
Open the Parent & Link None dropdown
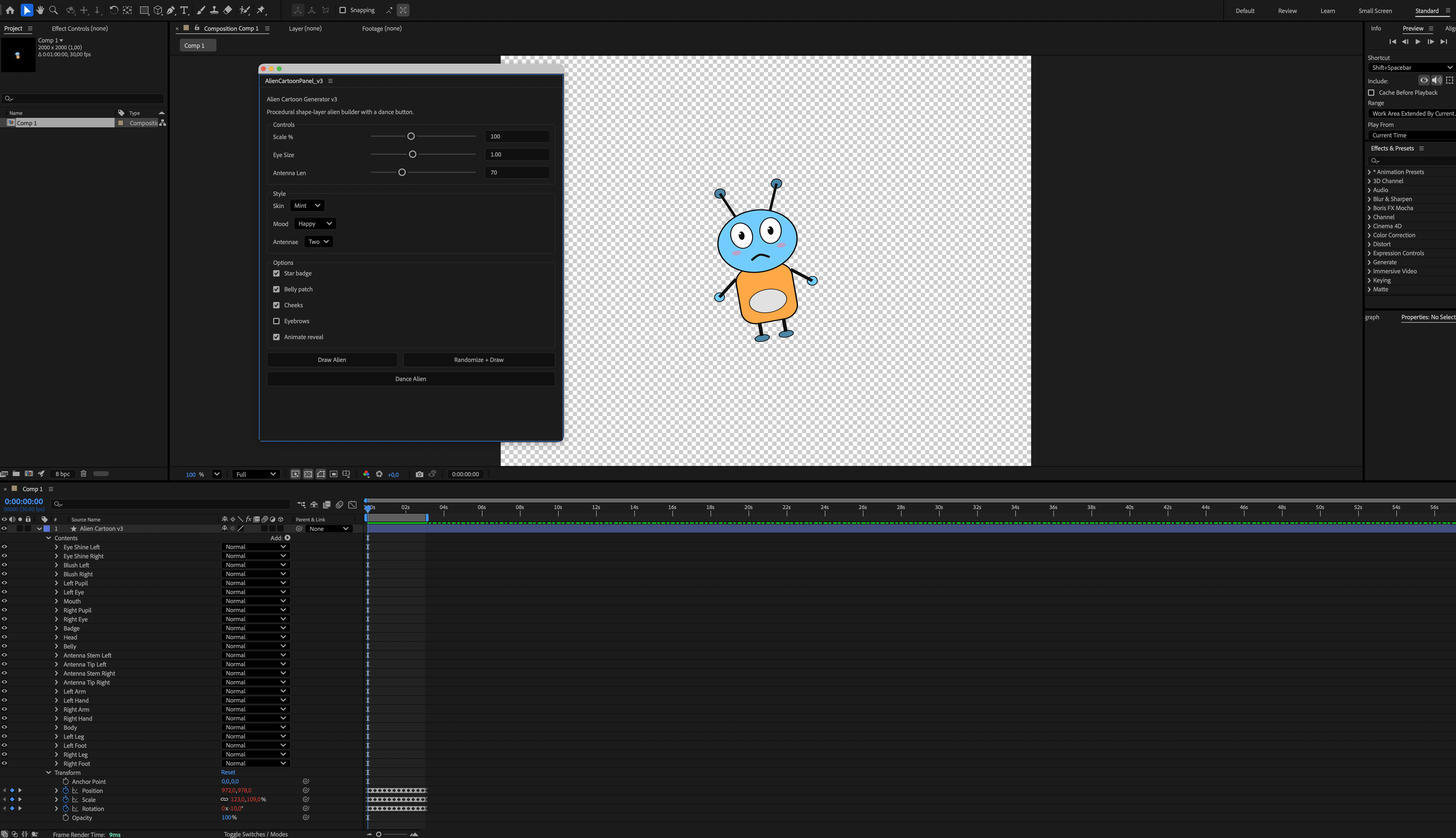coord(329,528)
